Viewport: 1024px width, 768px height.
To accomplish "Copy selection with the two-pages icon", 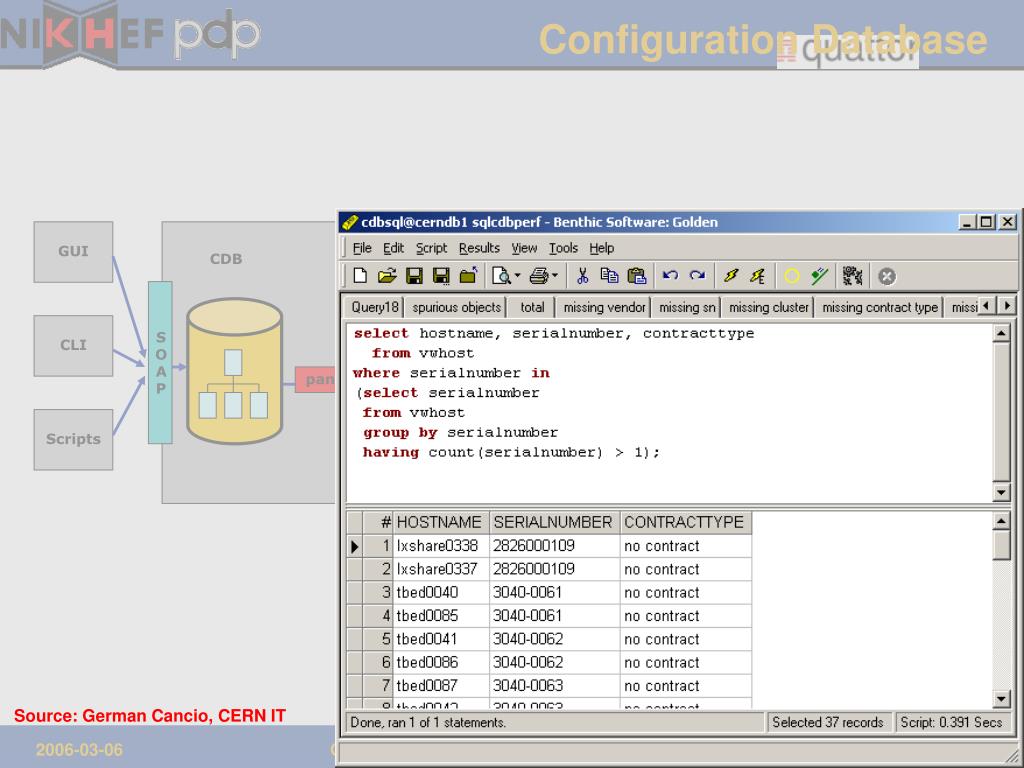I will pos(609,276).
